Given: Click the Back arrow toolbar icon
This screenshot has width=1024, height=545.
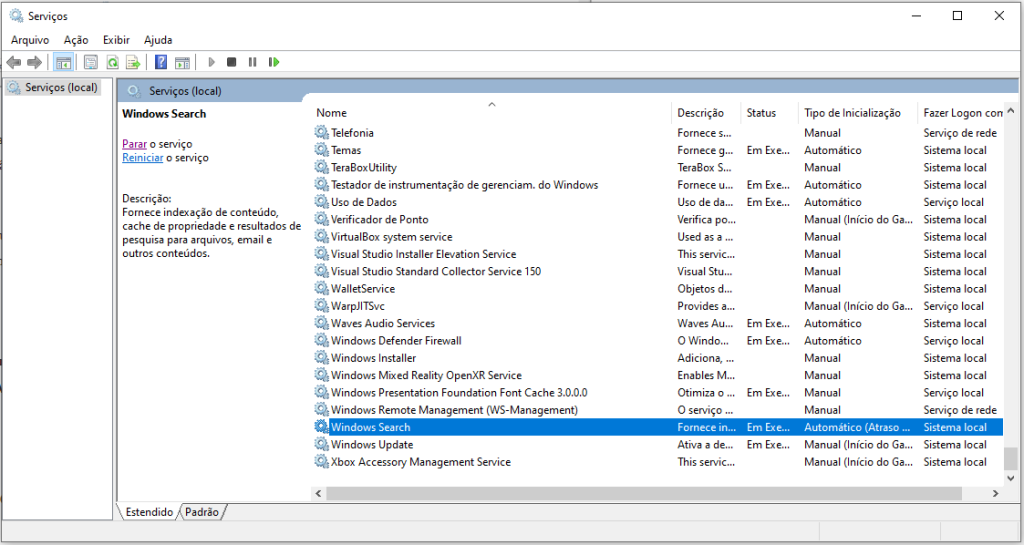Looking at the screenshot, I should [14, 62].
